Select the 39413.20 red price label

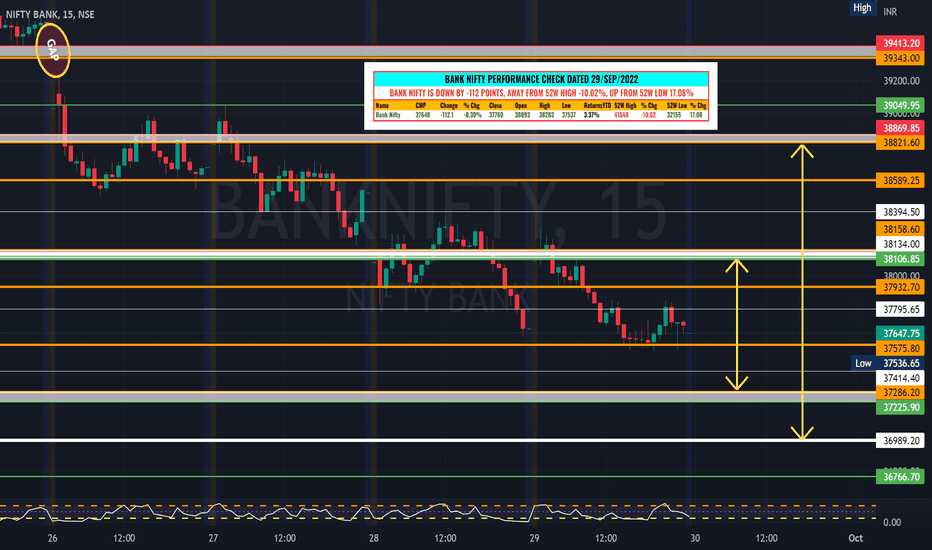900,43
